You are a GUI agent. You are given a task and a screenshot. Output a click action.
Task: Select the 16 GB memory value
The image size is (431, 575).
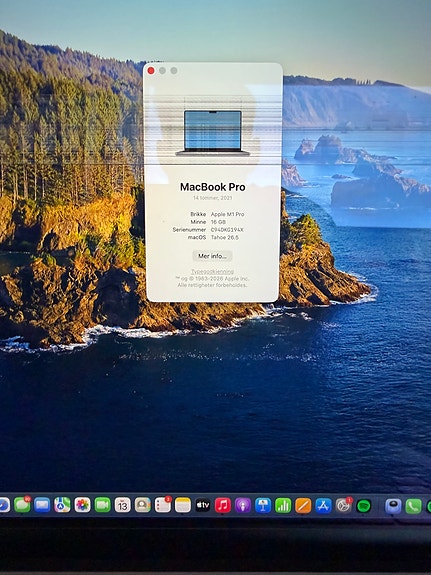(x=219, y=222)
